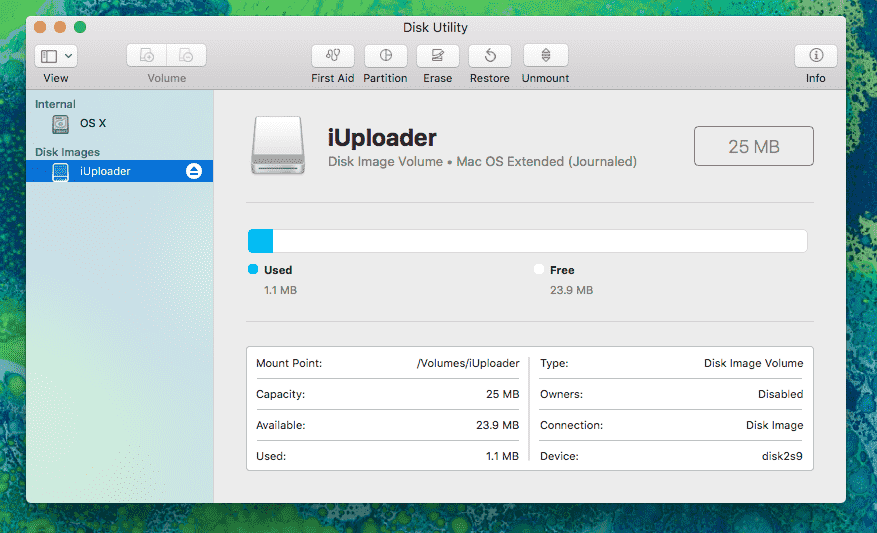The image size is (877, 533).
Task: Click the Connection 'Disk Image' value
Action: coord(775,426)
